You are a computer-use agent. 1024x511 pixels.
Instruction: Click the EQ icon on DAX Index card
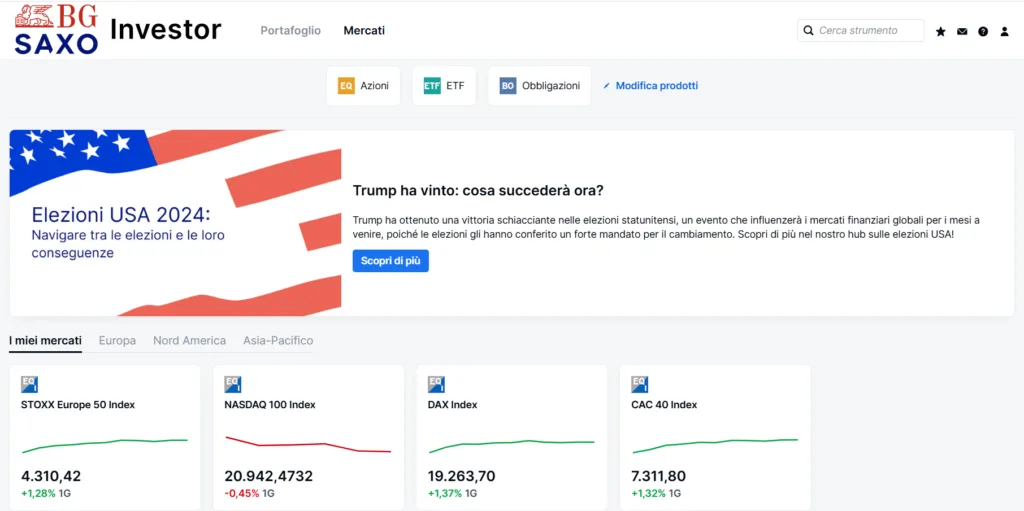(x=436, y=384)
